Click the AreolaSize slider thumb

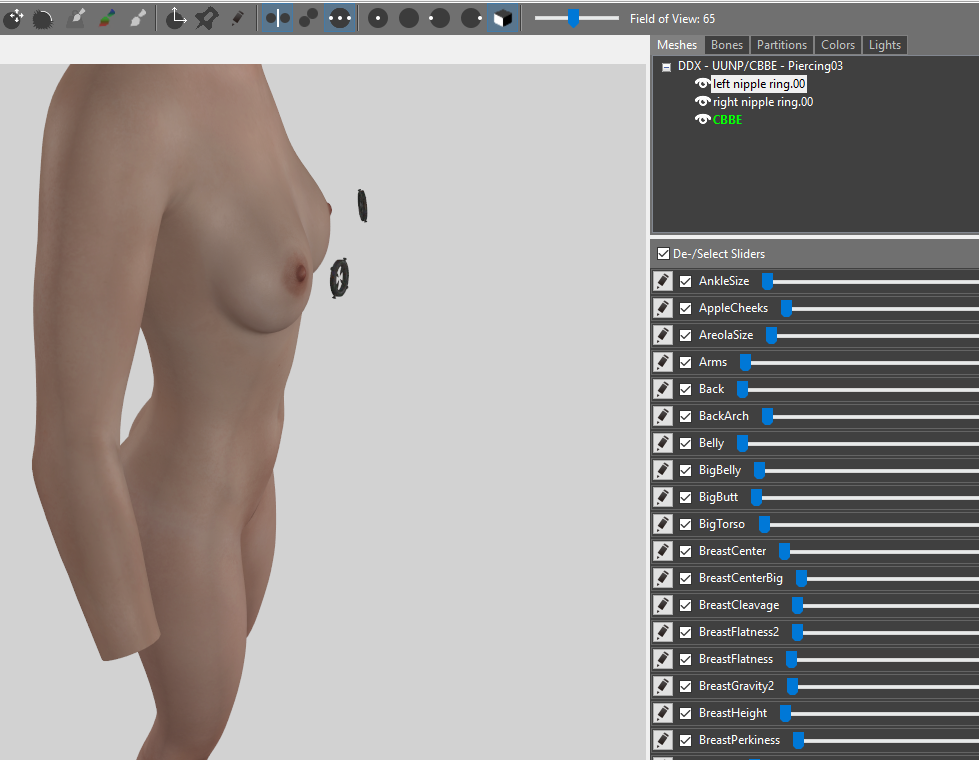[x=772, y=335]
